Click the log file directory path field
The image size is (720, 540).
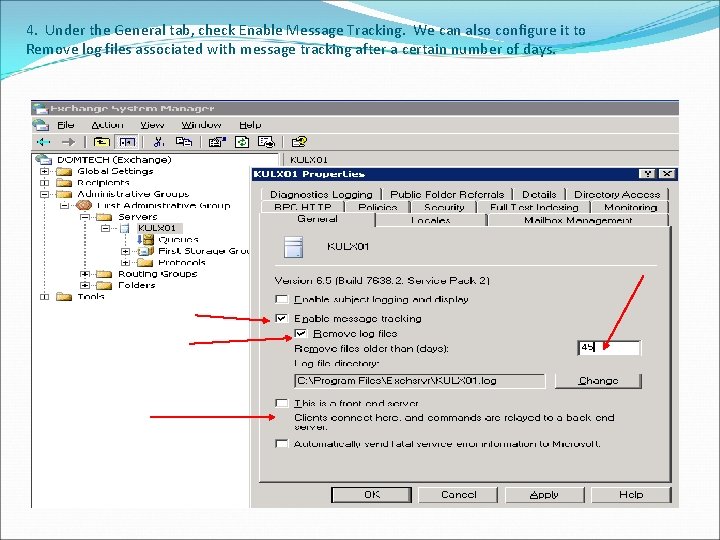(420, 381)
